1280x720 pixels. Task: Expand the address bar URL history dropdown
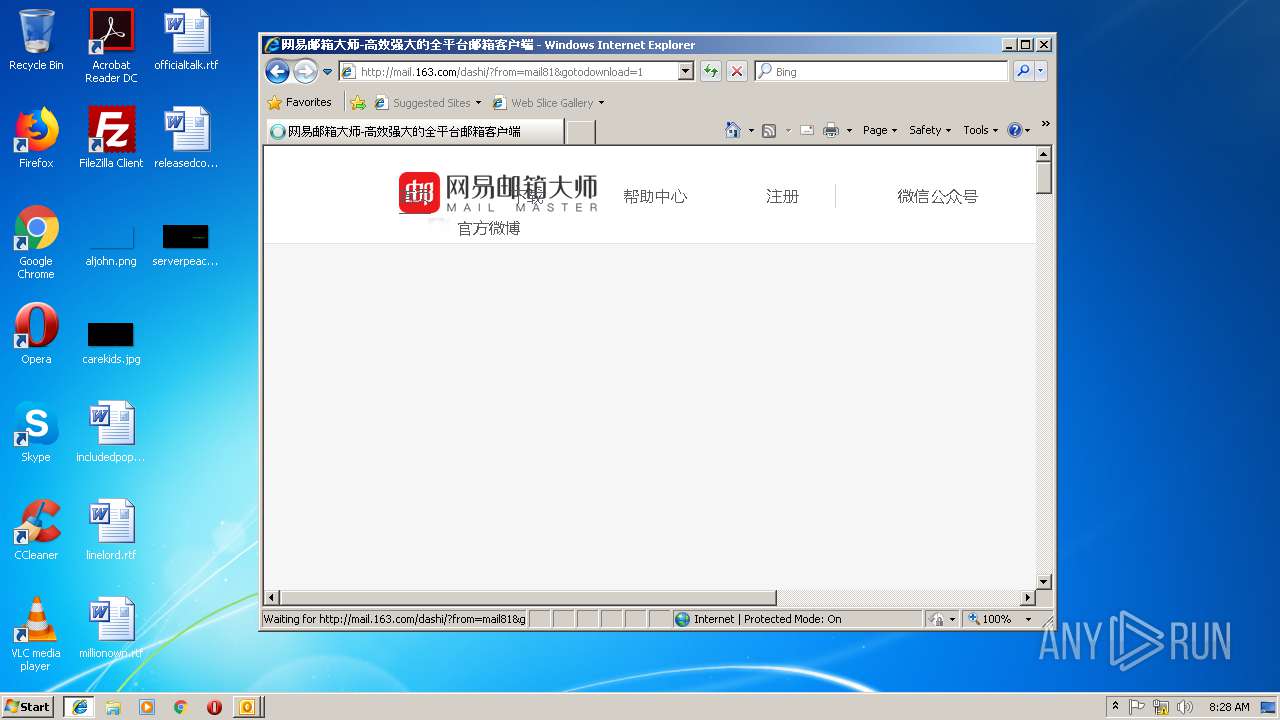(685, 71)
